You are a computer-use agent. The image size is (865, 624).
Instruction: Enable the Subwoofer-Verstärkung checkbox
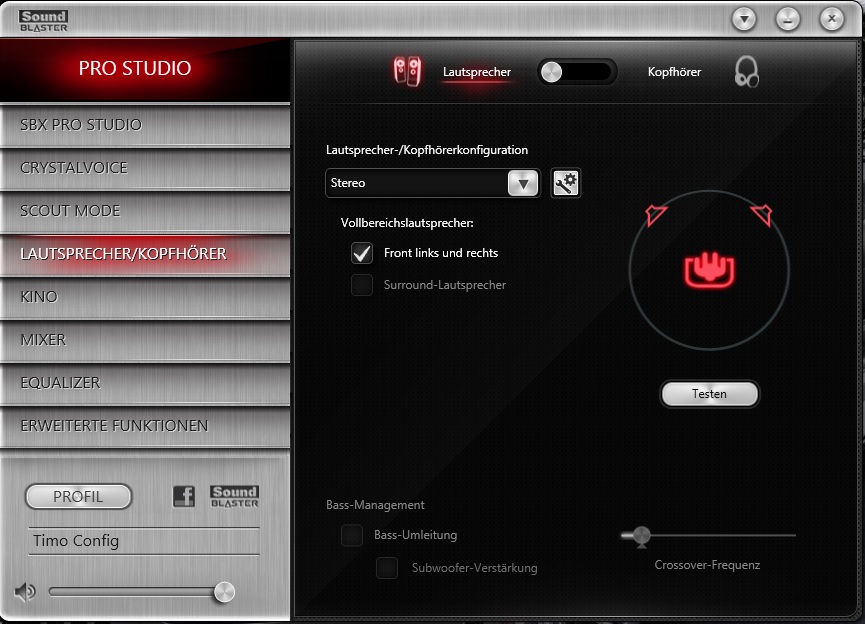tap(387, 568)
